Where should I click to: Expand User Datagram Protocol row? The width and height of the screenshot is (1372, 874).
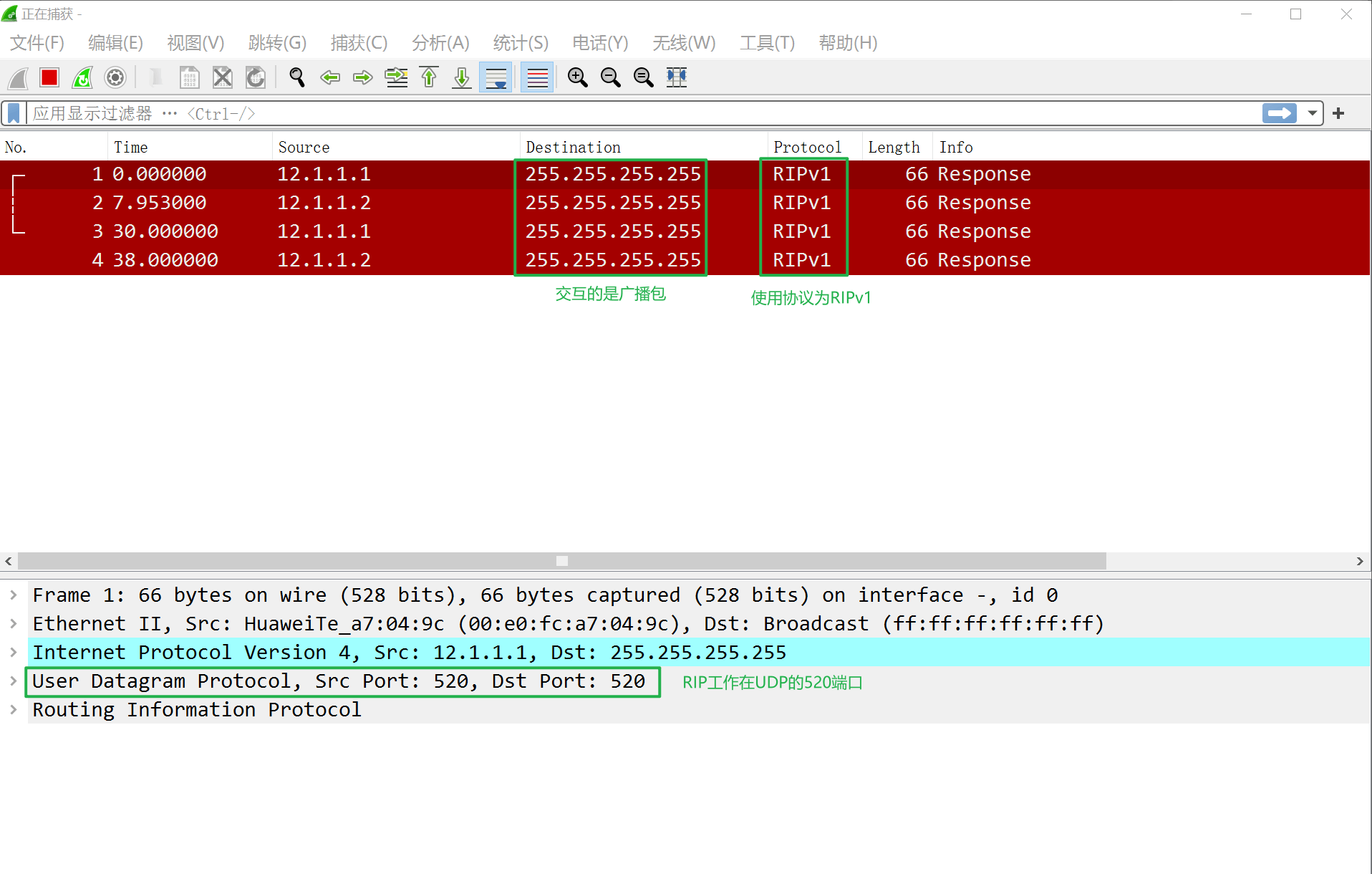(13, 681)
